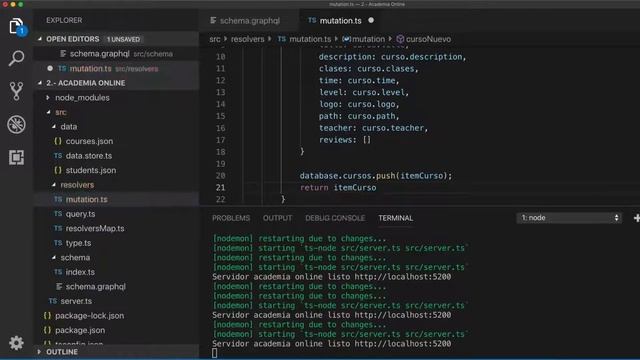Click 'reviews: []' code line

pyautogui.click(x=345, y=140)
